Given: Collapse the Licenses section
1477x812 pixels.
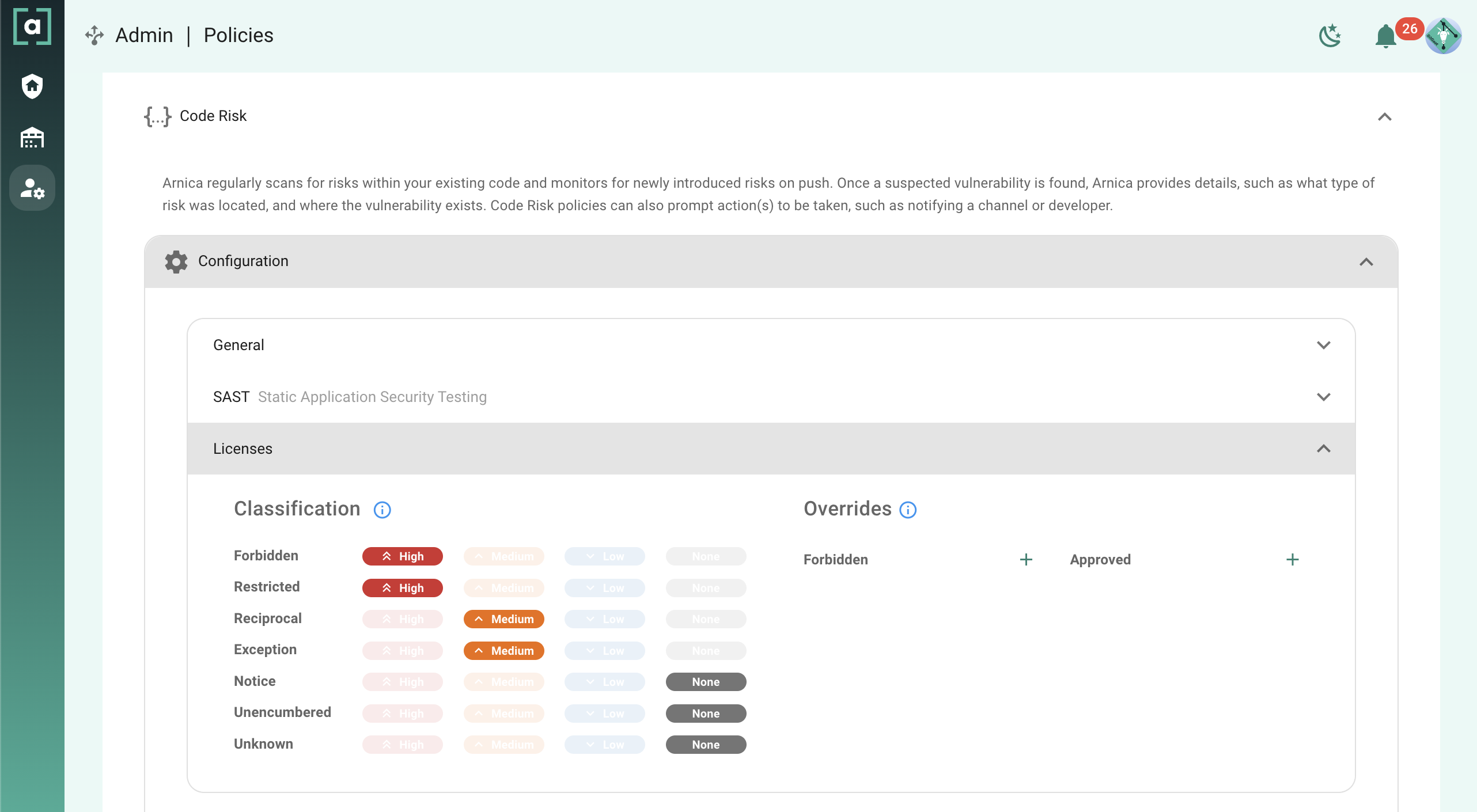Looking at the screenshot, I should [1323, 449].
